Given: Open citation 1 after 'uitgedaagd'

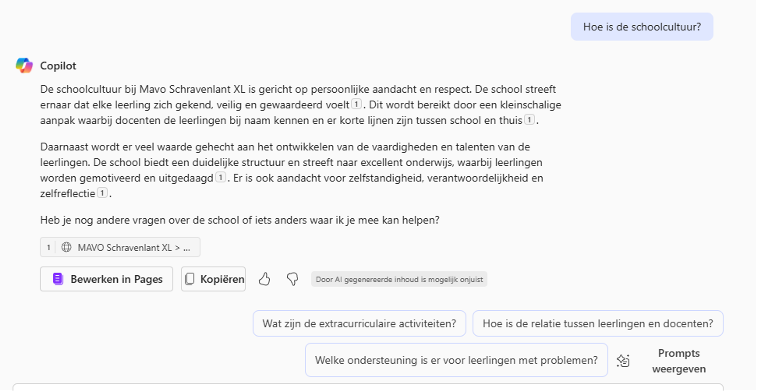Looking at the screenshot, I should pyautogui.click(x=220, y=178).
